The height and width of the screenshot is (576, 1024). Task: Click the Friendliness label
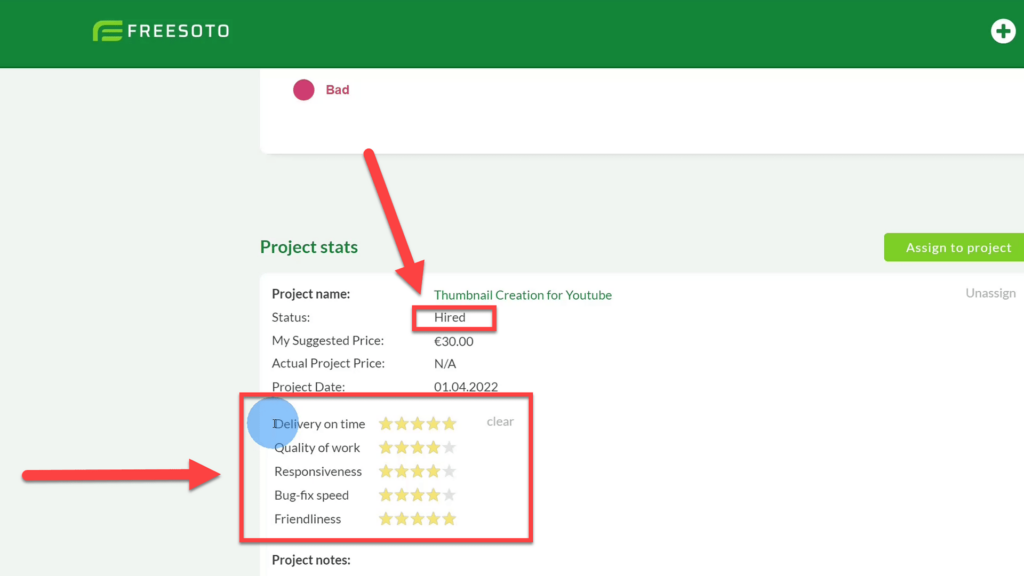coord(308,519)
